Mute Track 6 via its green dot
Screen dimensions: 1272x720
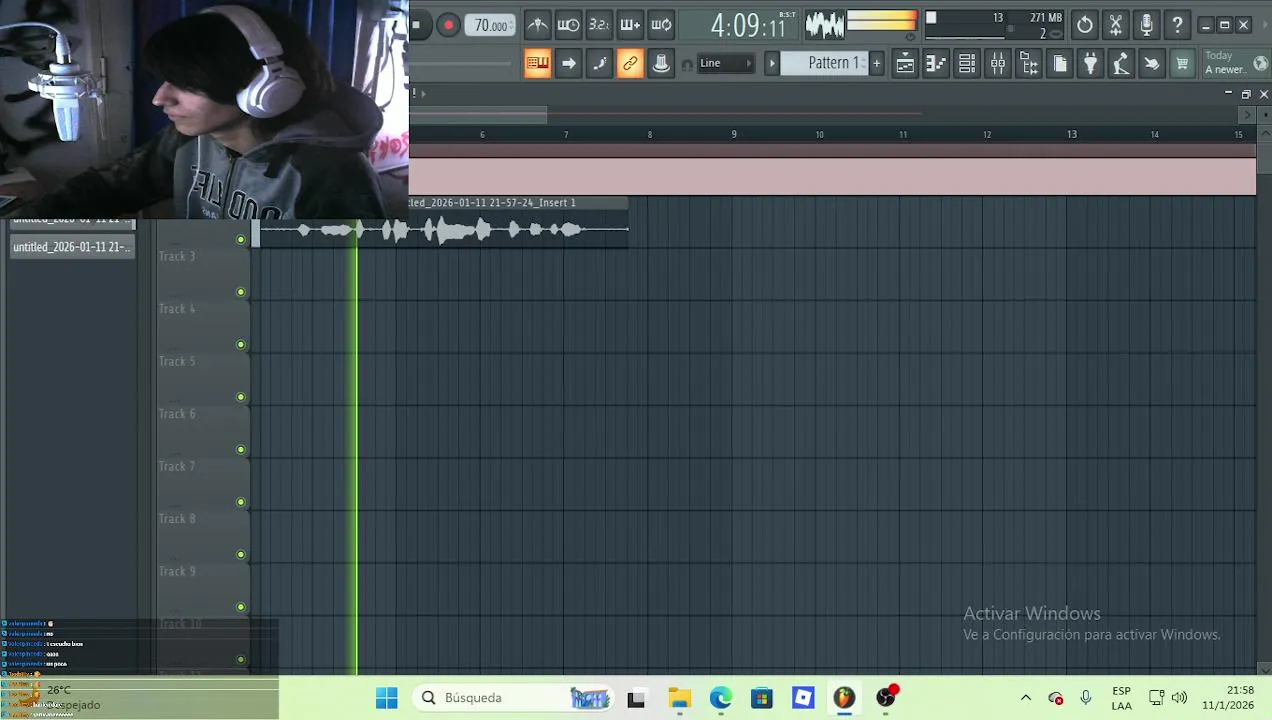pyautogui.click(x=240, y=450)
